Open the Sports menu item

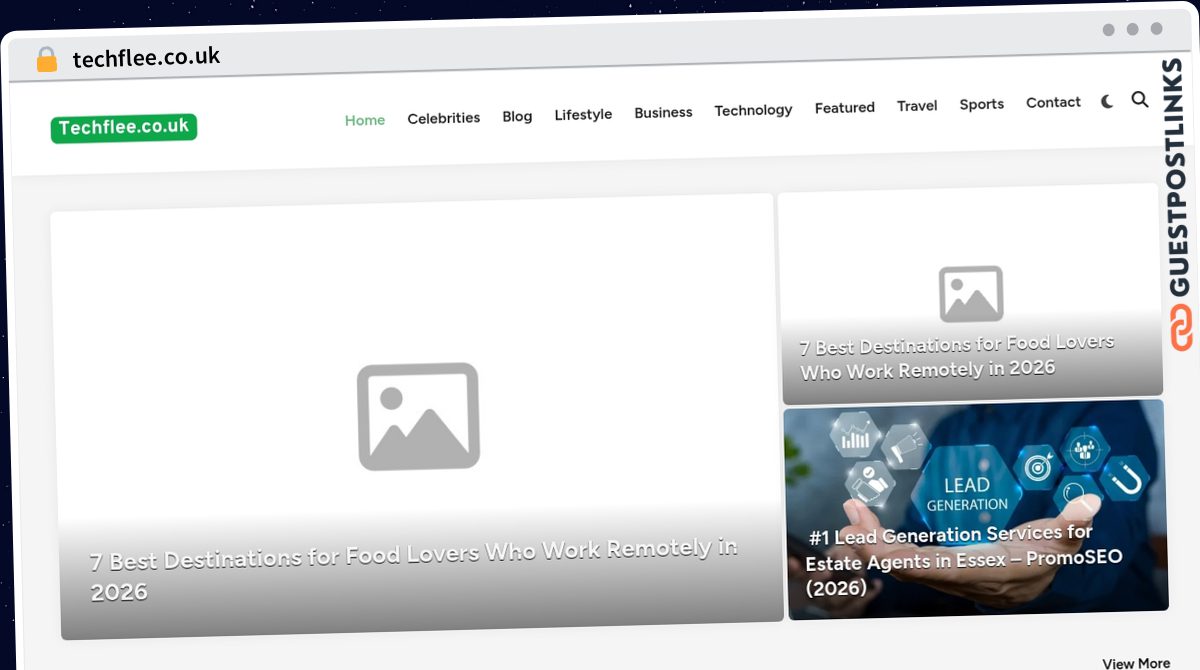[x=982, y=104]
